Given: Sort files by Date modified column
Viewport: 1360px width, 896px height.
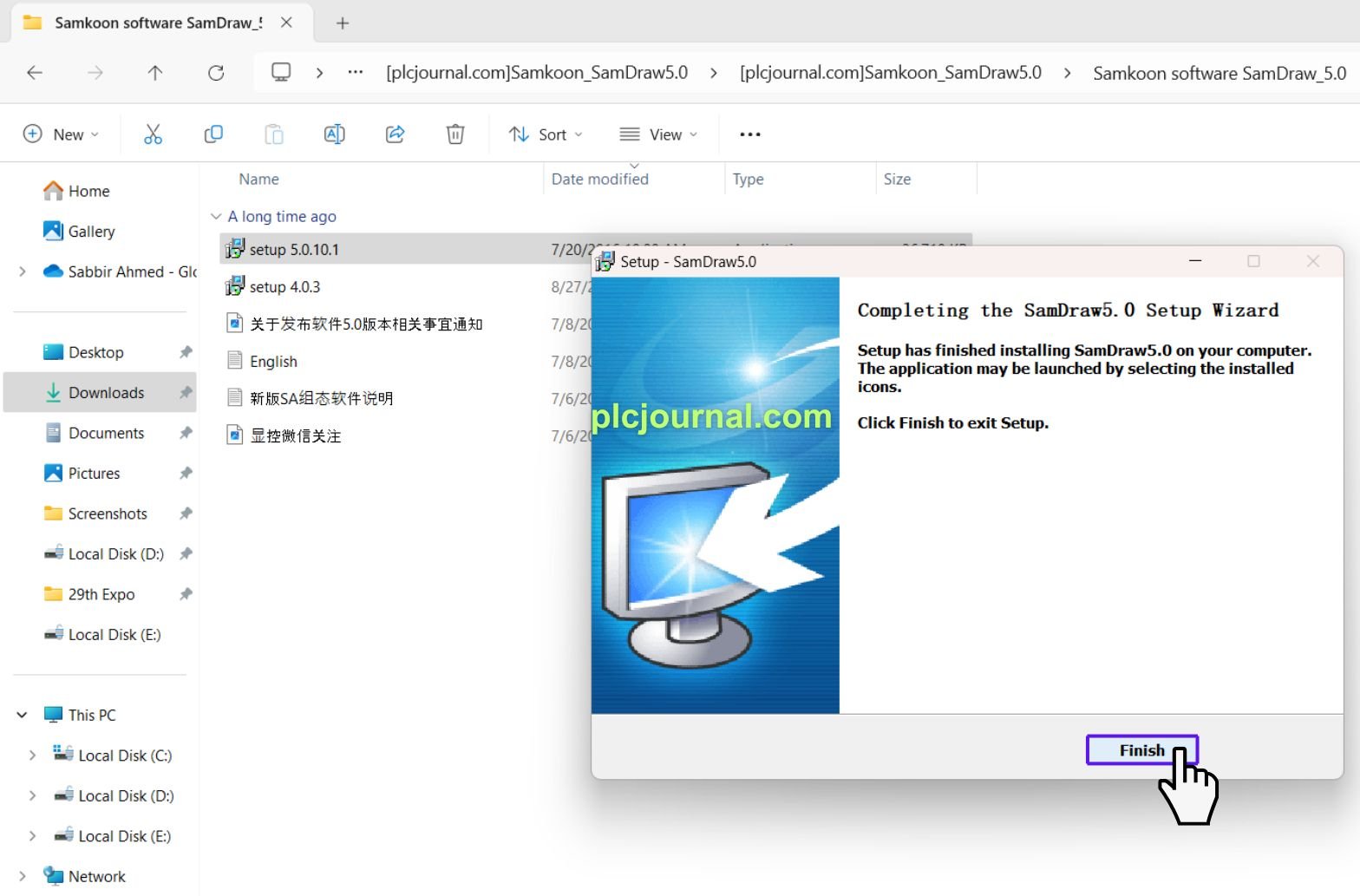Looking at the screenshot, I should pos(600,179).
